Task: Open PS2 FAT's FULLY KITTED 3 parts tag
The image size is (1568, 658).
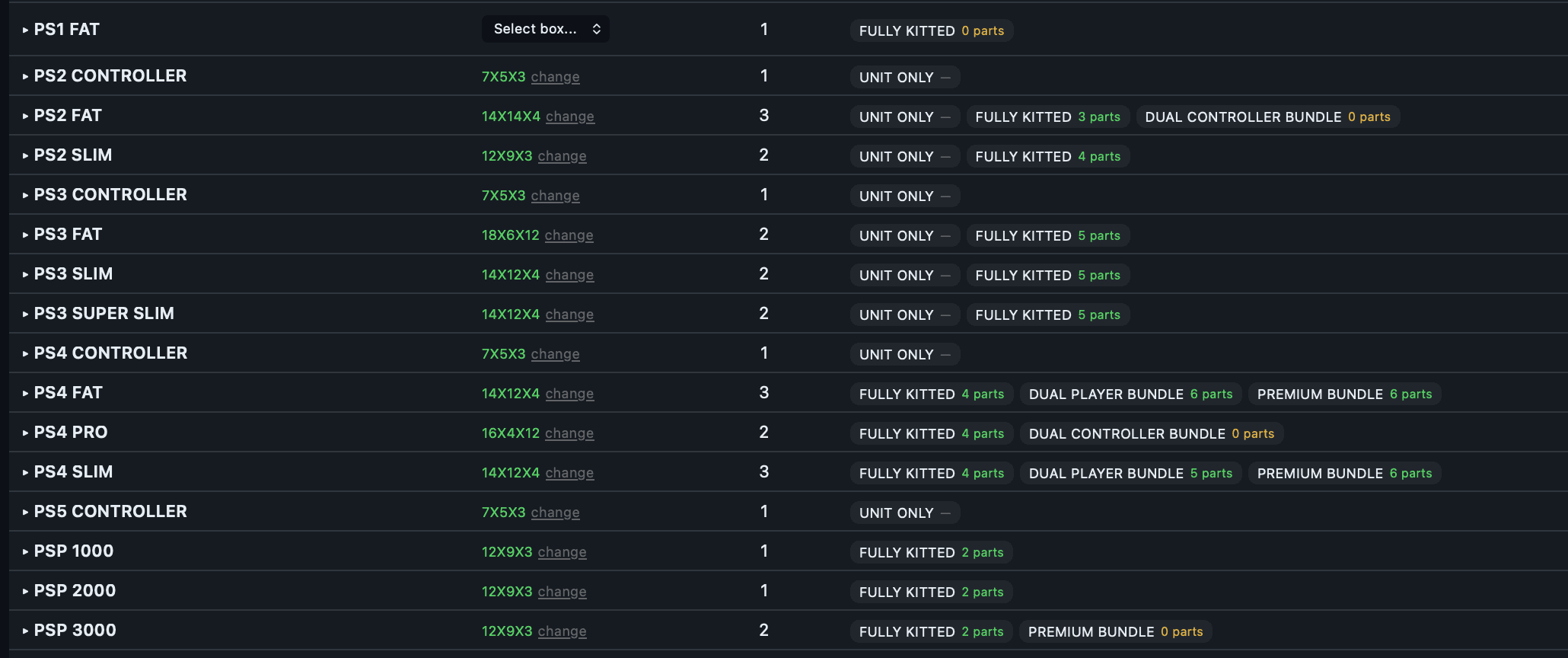Action: (1048, 117)
